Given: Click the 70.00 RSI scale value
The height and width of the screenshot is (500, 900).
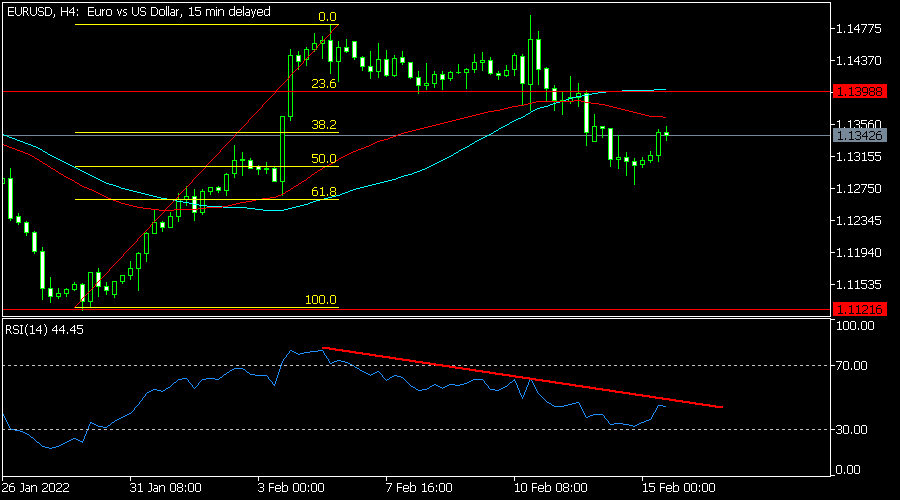Looking at the screenshot, I should click(x=851, y=366).
